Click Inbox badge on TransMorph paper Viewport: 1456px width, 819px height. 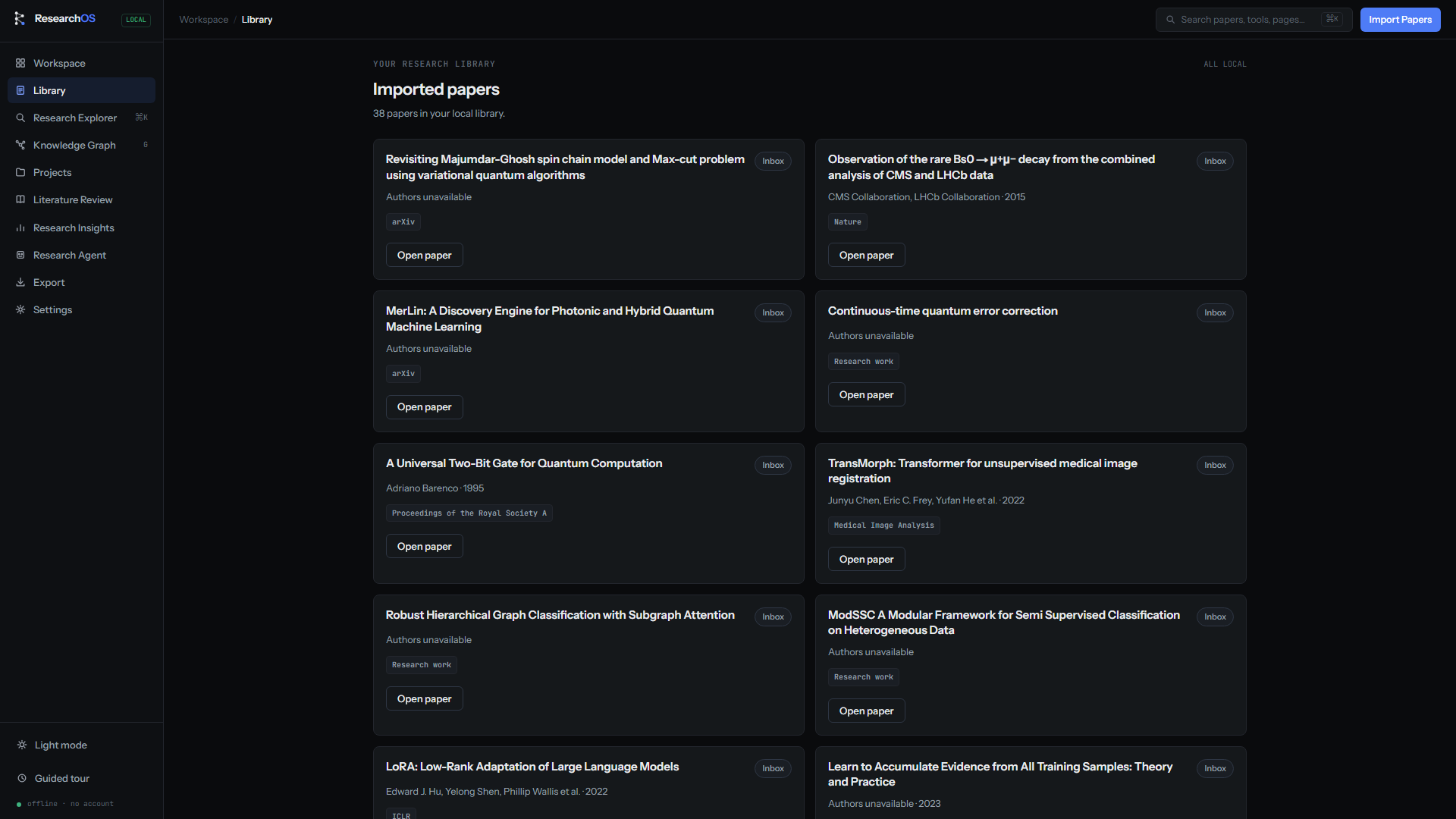1215,465
